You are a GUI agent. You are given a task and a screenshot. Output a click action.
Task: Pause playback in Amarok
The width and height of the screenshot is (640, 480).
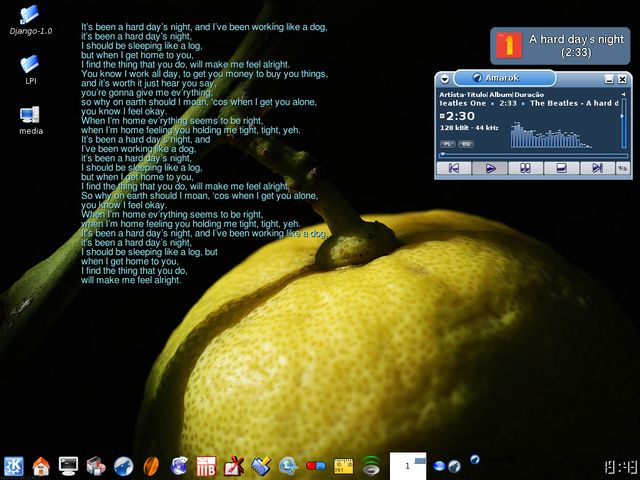click(x=526, y=168)
